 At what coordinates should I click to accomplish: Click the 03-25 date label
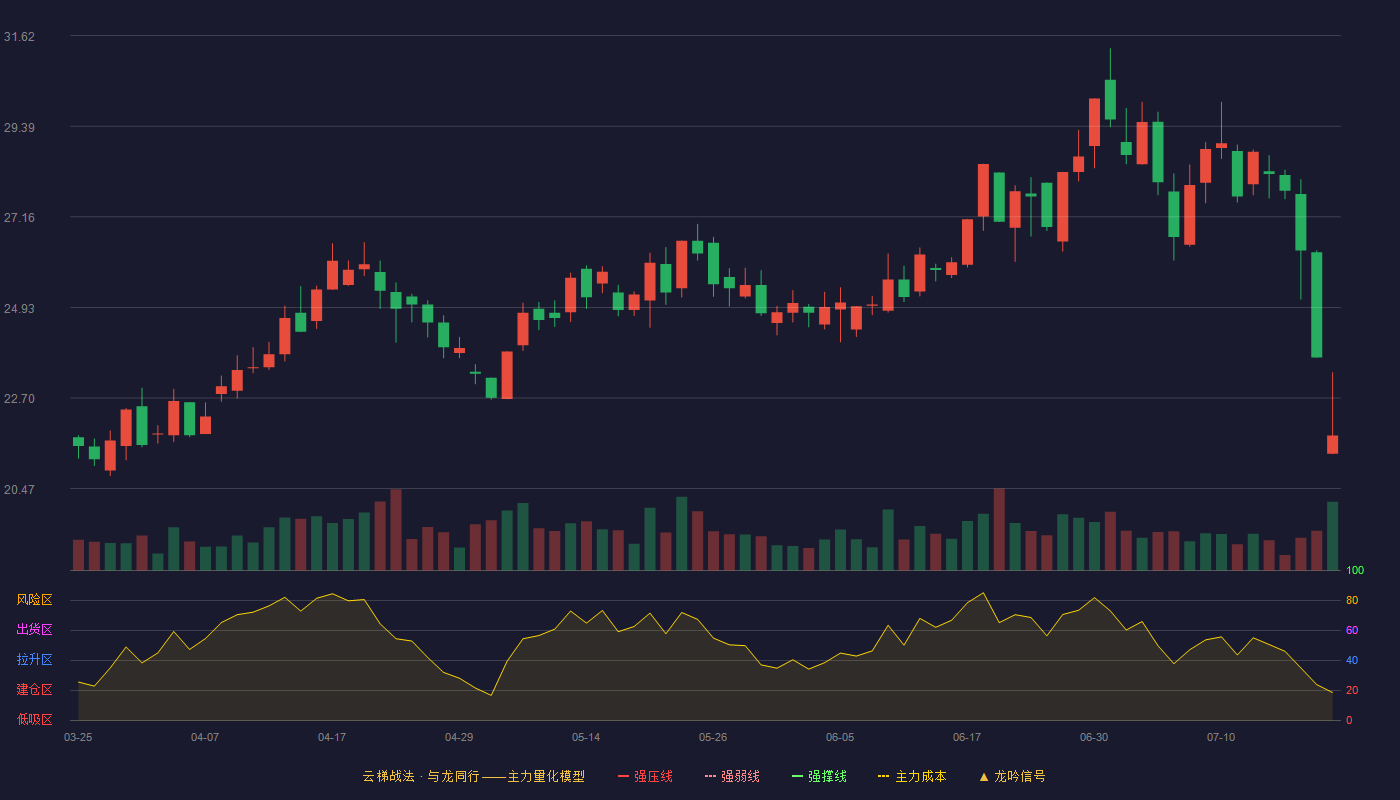point(78,737)
